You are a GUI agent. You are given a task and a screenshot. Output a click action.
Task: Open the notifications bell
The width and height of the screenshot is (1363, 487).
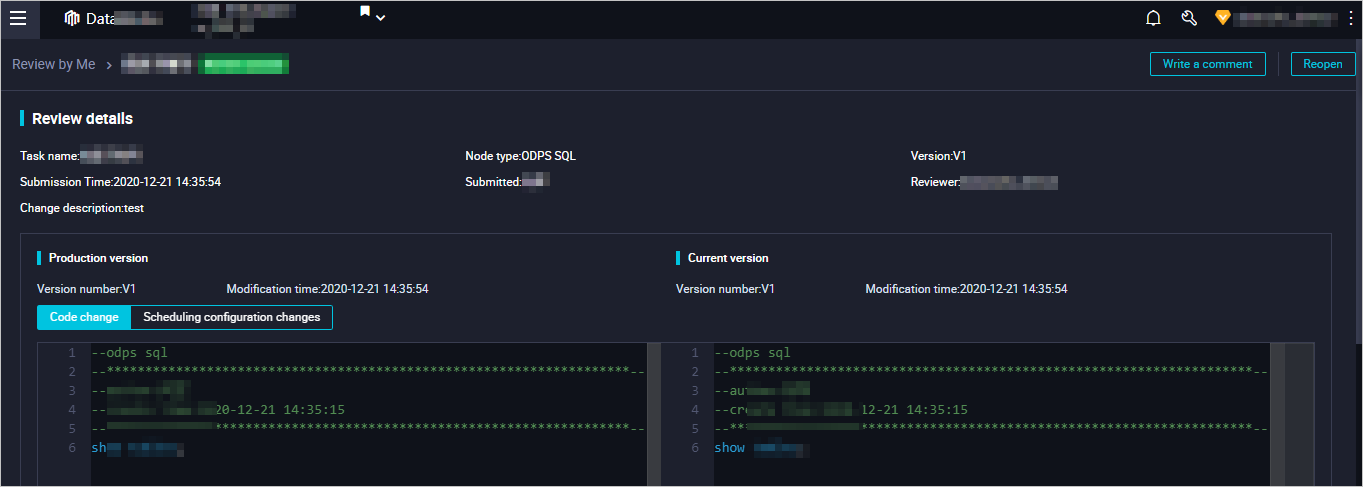click(1153, 18)
